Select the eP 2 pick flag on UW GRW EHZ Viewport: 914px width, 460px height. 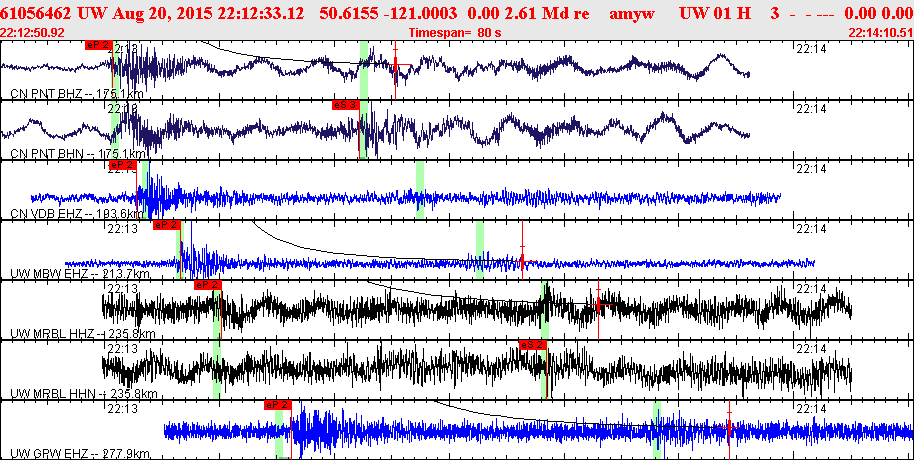277,405
